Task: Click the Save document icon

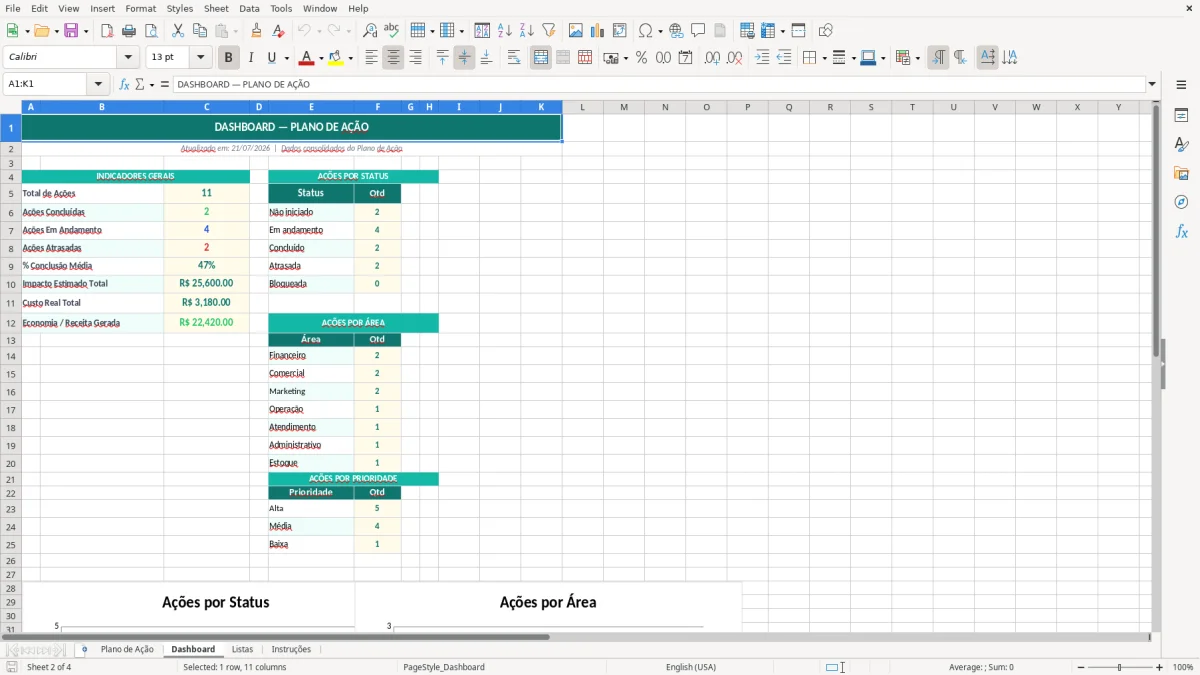Action: [x=71, y=31]
